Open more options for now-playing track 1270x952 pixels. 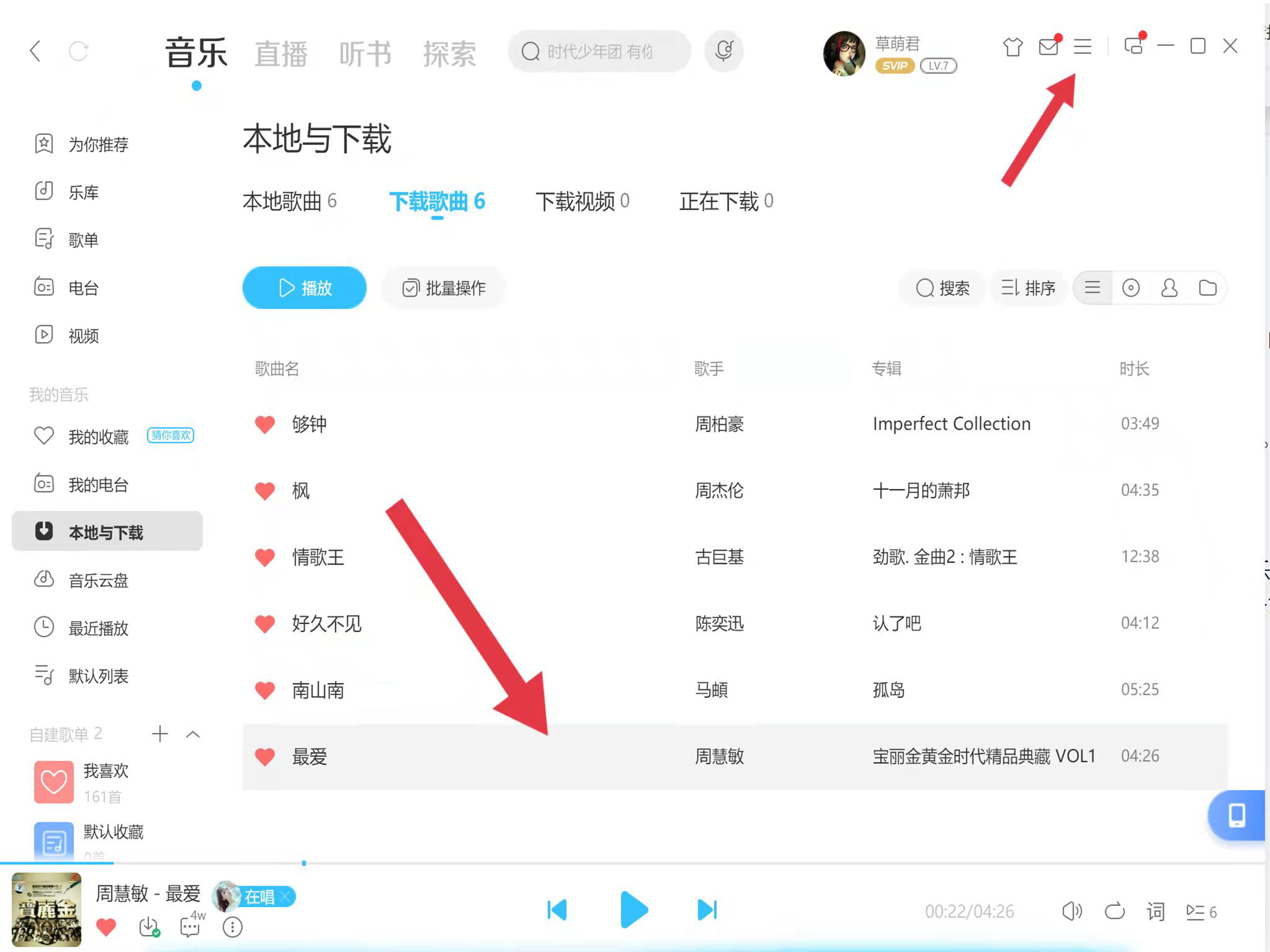[233, 927]
